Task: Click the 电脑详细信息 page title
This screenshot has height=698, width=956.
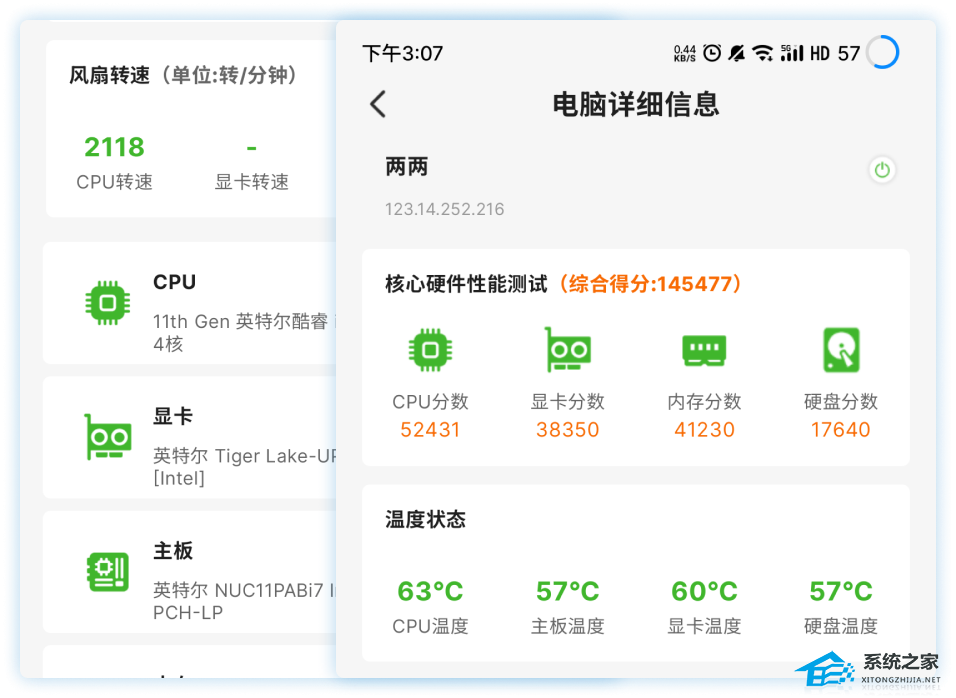Action: (636, 104)
